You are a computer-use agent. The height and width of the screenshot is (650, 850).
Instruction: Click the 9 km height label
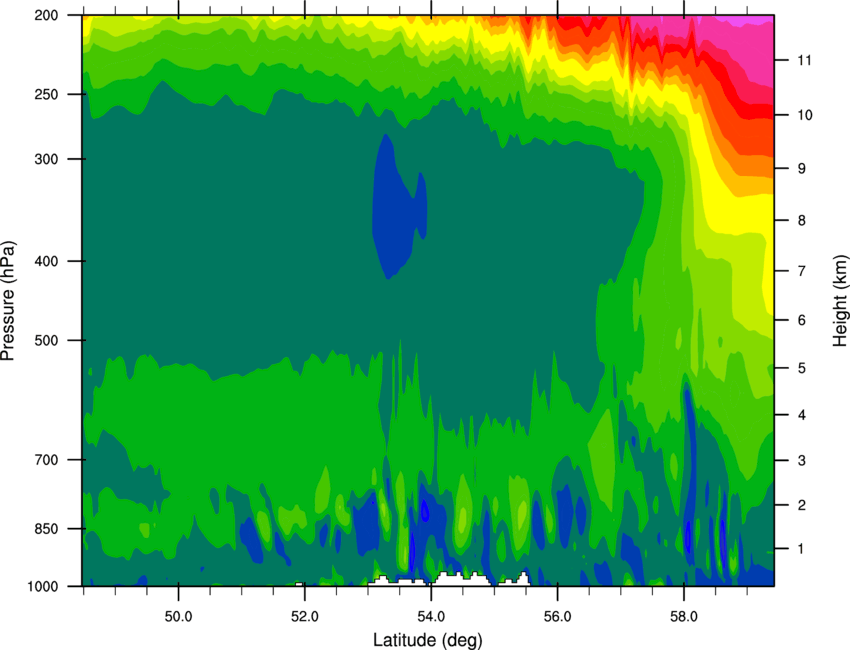(802, 169)
